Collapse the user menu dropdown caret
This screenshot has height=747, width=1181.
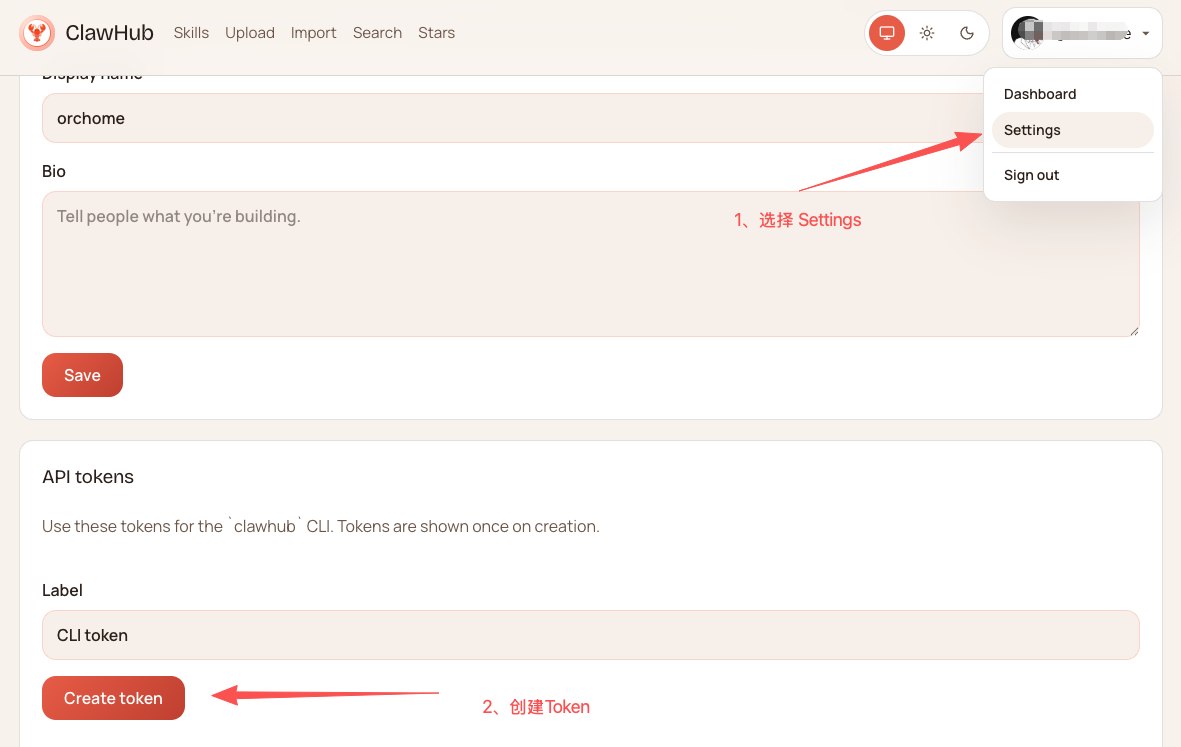point(1145,34)
